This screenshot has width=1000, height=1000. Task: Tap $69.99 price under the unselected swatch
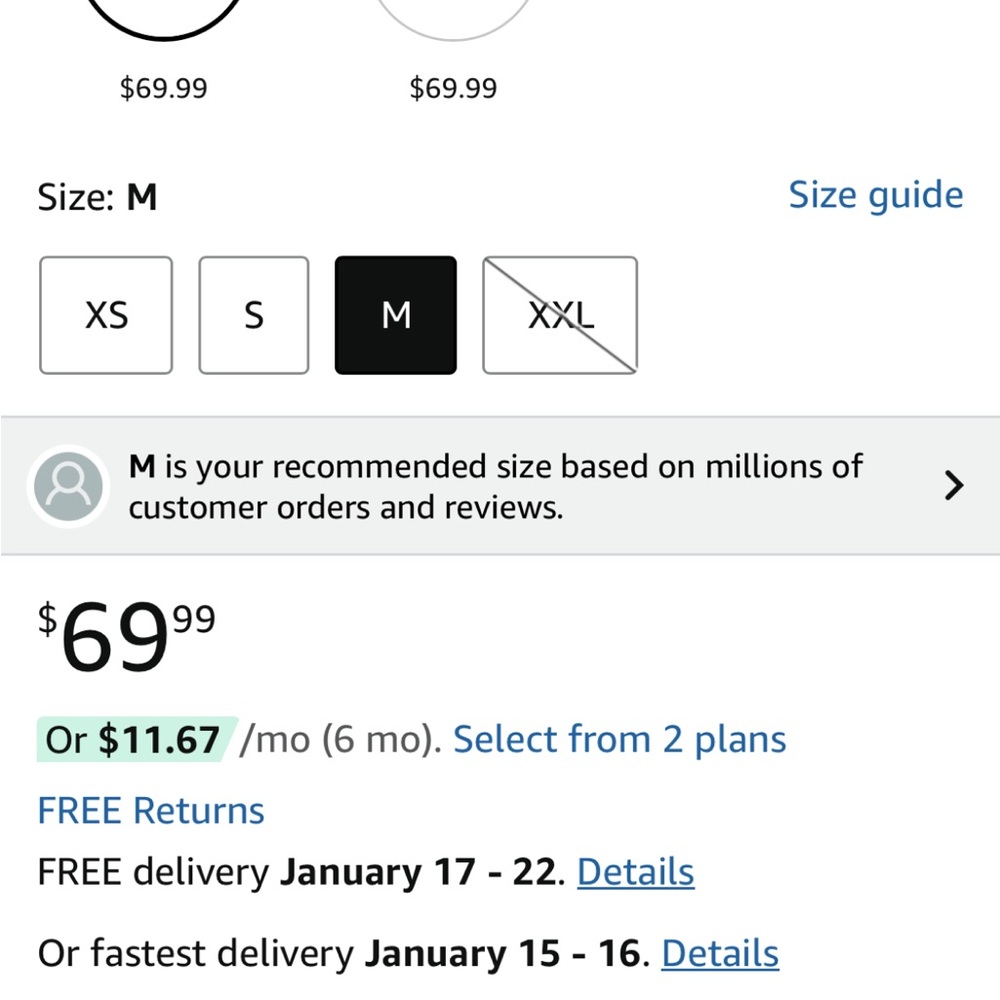click(x=453, y=88)
